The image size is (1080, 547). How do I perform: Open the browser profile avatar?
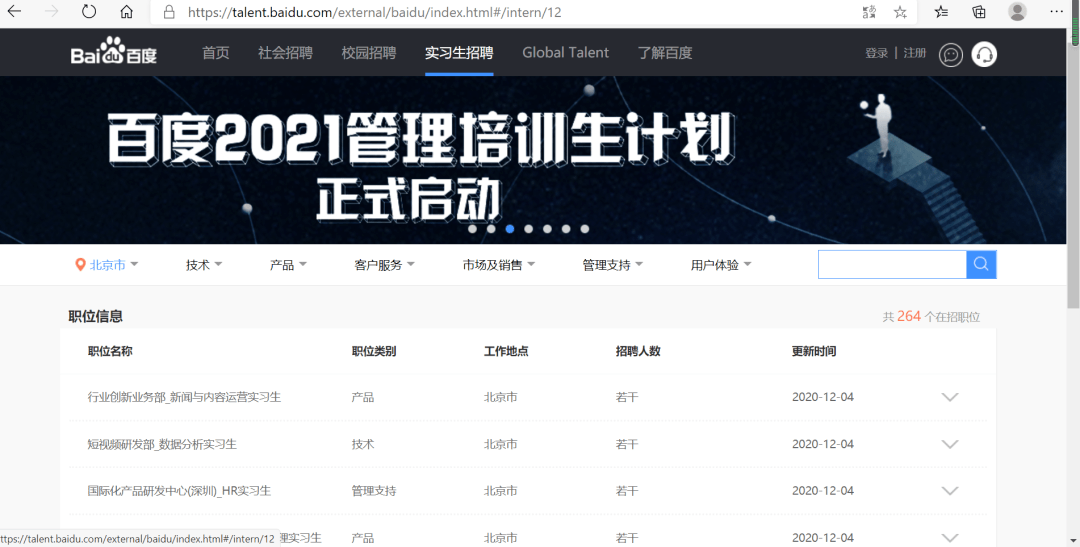(1017, 12)
